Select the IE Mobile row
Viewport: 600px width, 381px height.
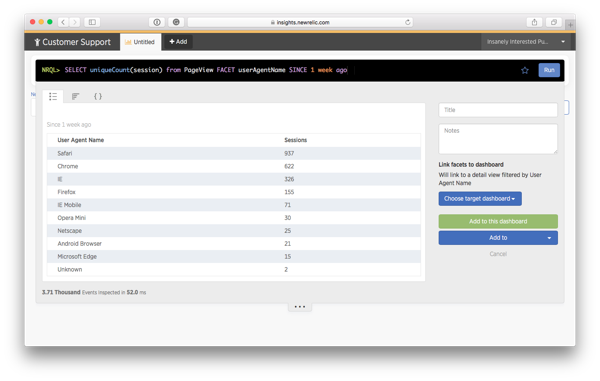point(234,205)
